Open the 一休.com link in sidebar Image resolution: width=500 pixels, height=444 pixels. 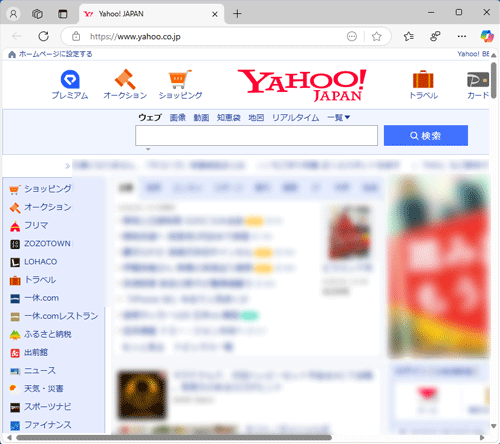point(42,298)
